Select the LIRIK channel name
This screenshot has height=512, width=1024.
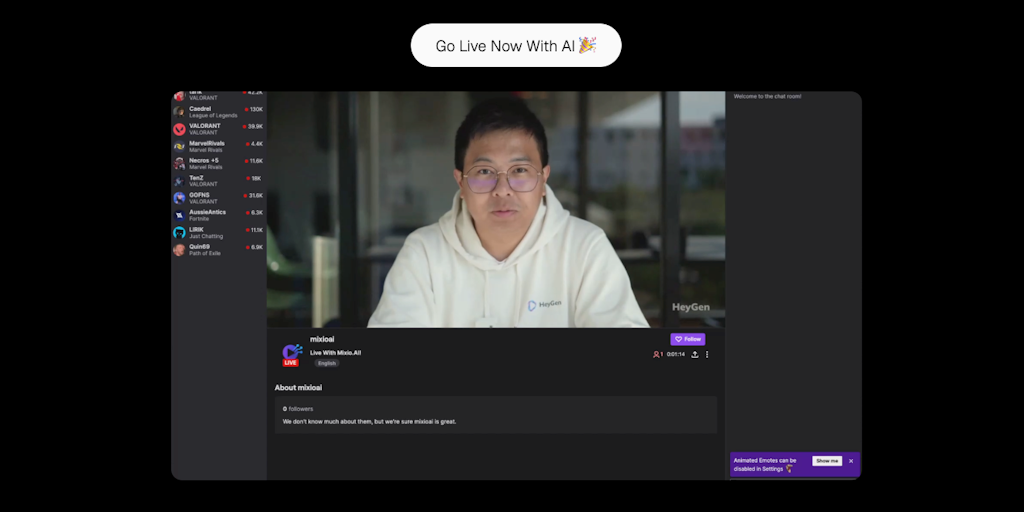click(x=197, y=229)
